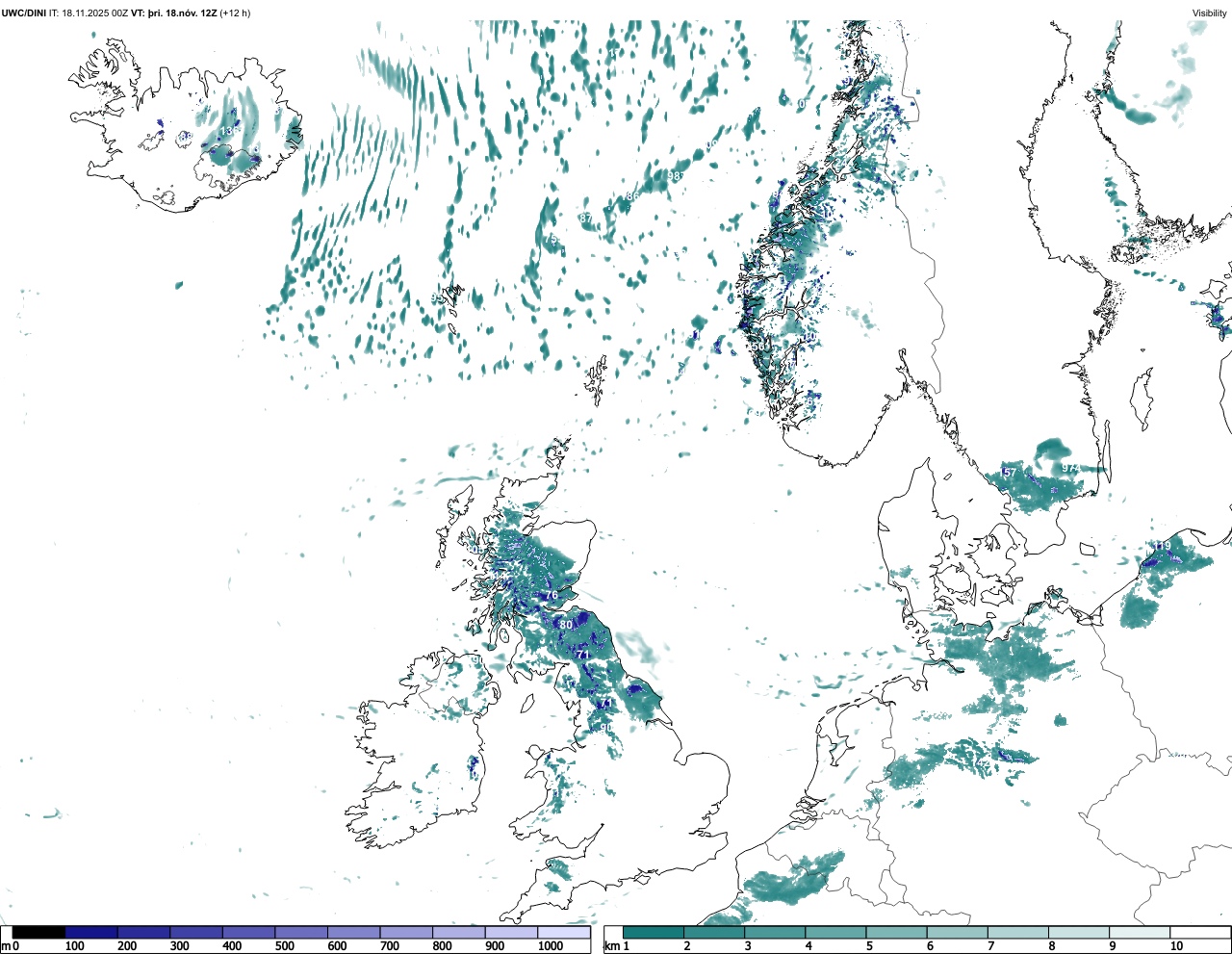Click the '10' km legend tick label
This screenshot has width=1232, height=954.
(1176, 946)
